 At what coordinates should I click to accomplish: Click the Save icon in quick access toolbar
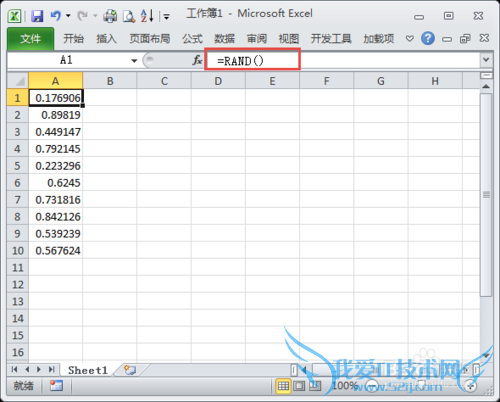pyautogui.click(x=37, y=16)
